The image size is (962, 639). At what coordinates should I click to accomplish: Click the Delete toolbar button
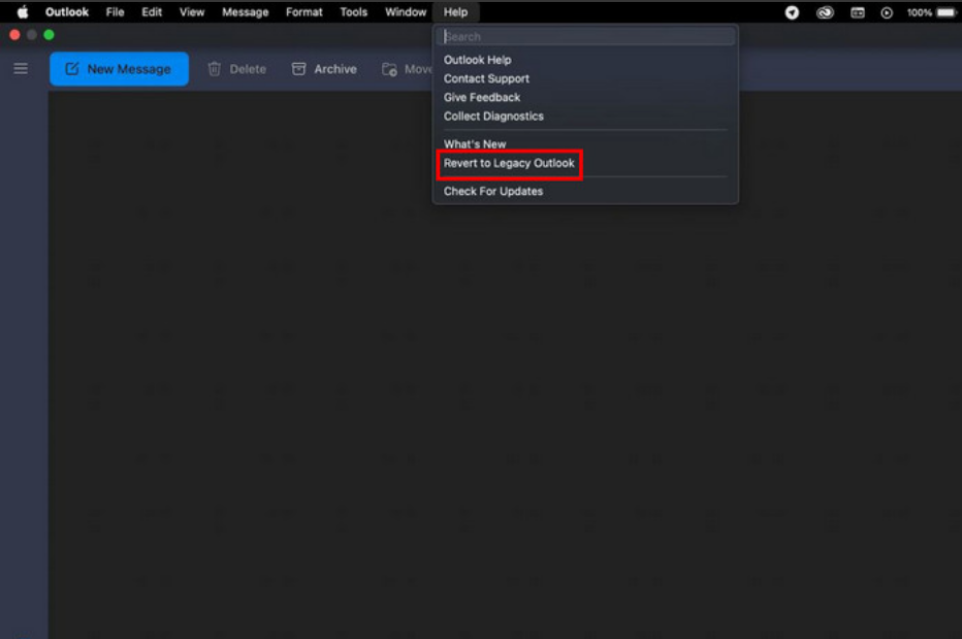point(237,69)
